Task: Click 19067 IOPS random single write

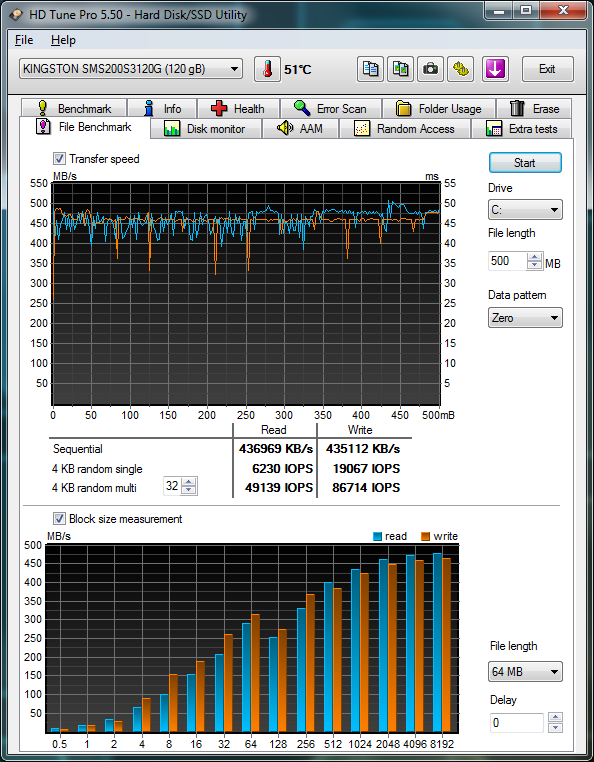Action: tap(366, 468)
